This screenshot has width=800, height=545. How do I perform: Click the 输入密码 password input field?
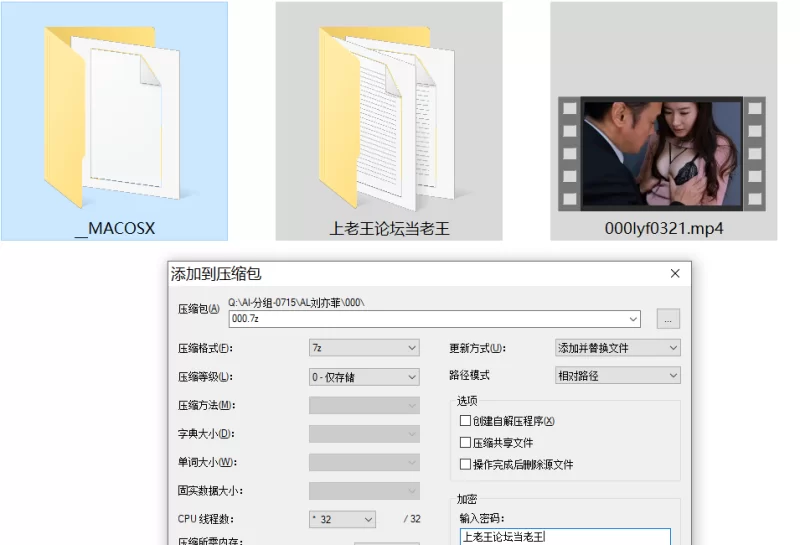tap(565, 537)
